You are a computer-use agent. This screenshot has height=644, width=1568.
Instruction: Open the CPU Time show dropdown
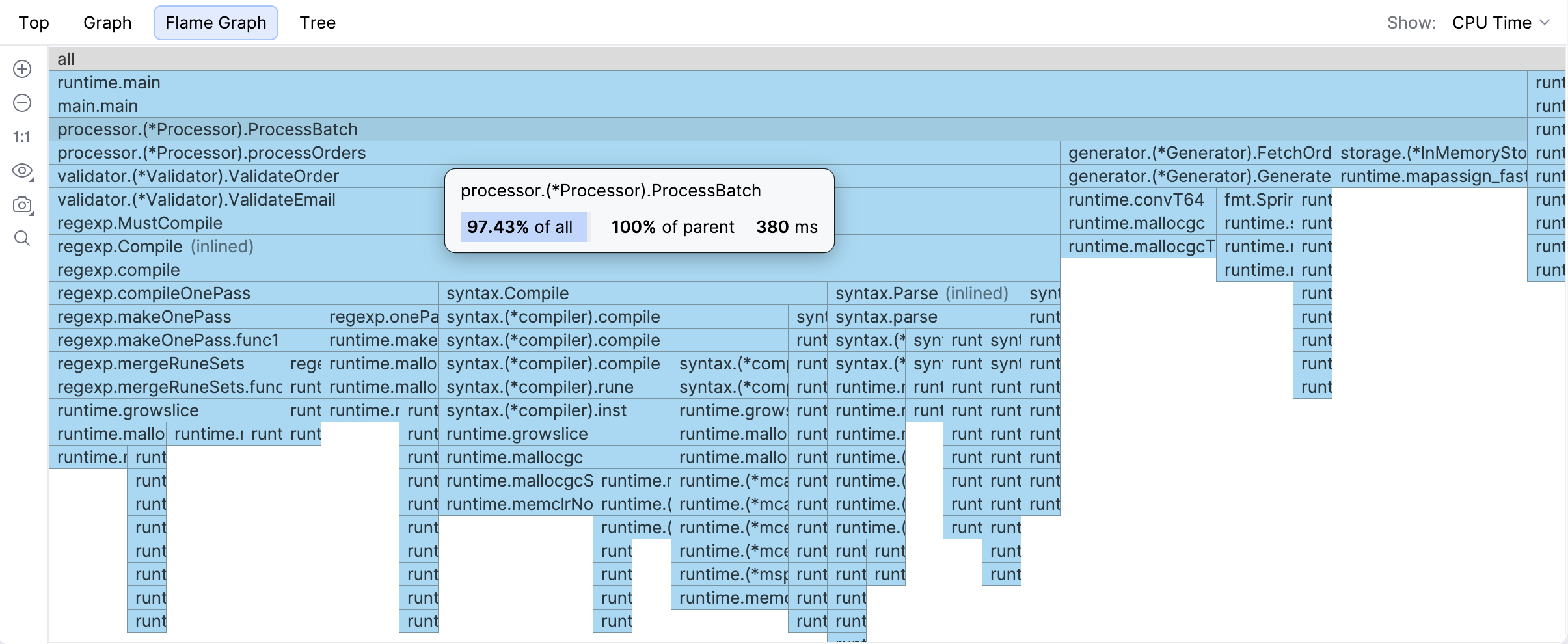click(x=1501, y=23)
